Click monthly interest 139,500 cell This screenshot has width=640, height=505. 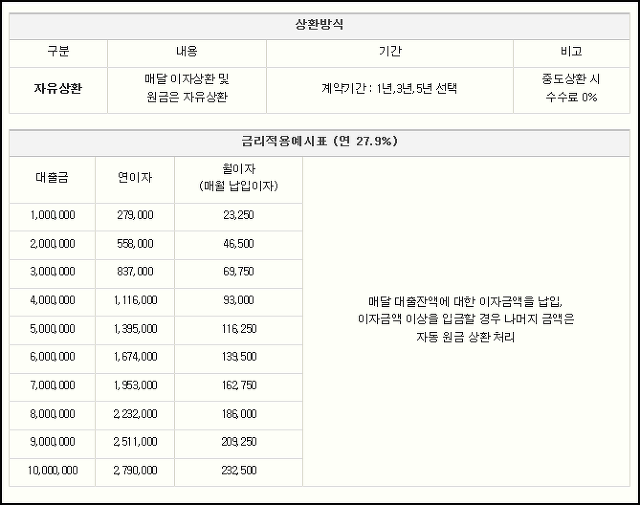238,359
